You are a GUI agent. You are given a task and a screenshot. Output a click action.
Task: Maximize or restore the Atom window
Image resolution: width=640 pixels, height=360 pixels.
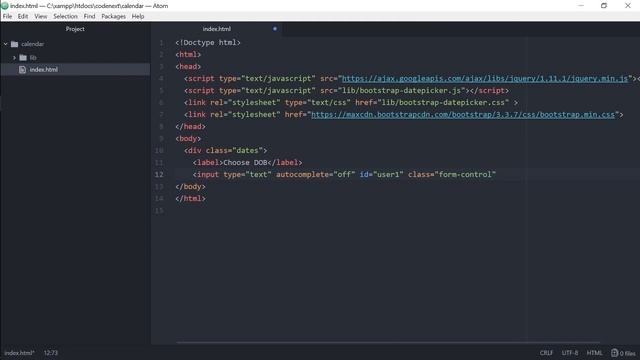pos(604,6)
